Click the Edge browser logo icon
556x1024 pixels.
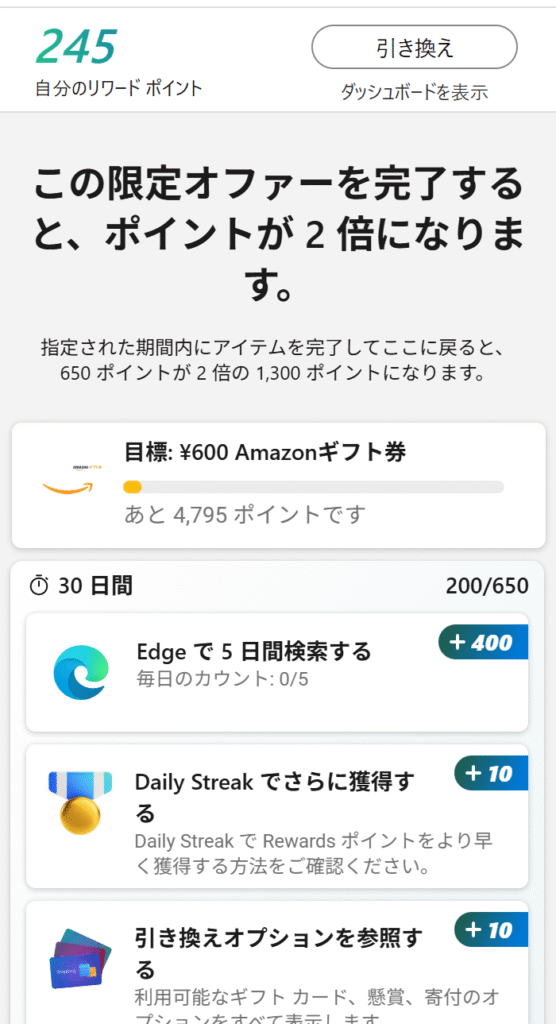pos(81,672)
